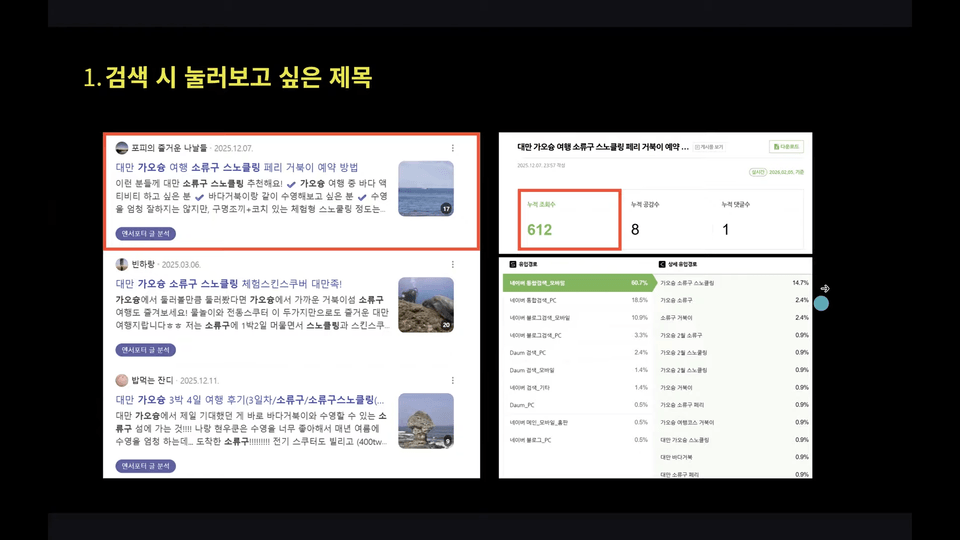Image resolution: width=960 pixels, height=540 pixels.
Task: Open the post titled 대만 가오슝 소류구 스노클링 체험스킨스쿠버 대만족!
Action: click(229, 283)
